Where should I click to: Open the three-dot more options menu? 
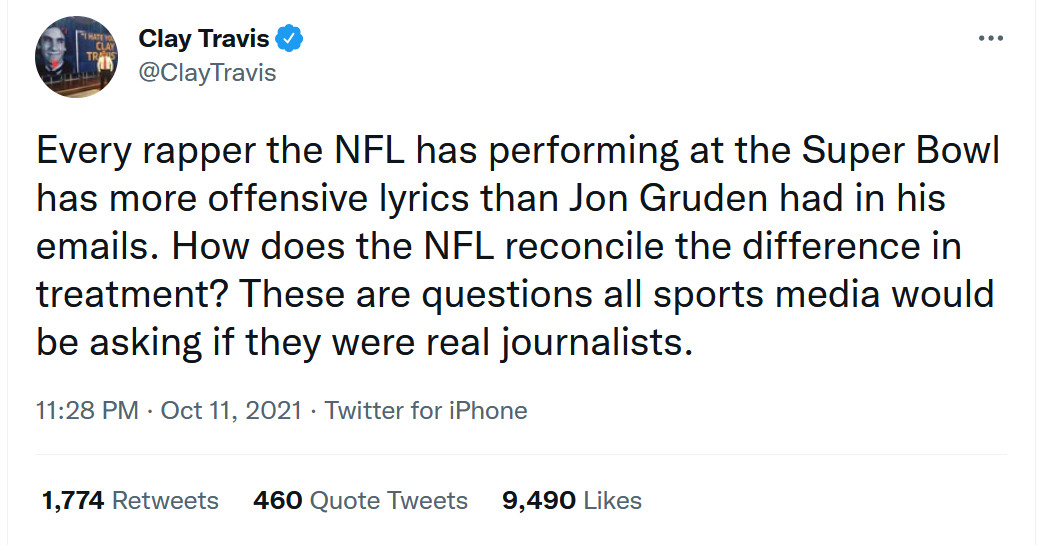(x=990, y=39)
